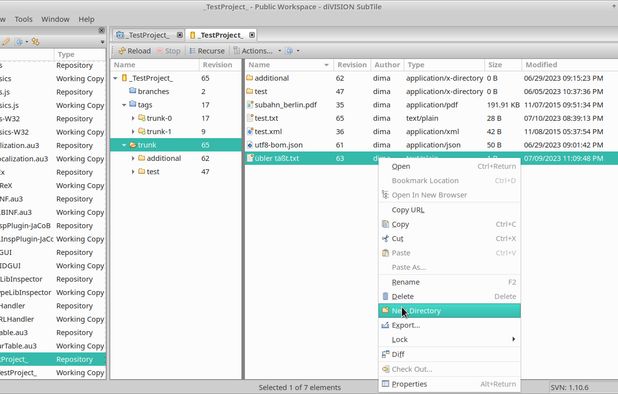
Task: Open the Actions... toolbar menu
Action: click(253, 51)
